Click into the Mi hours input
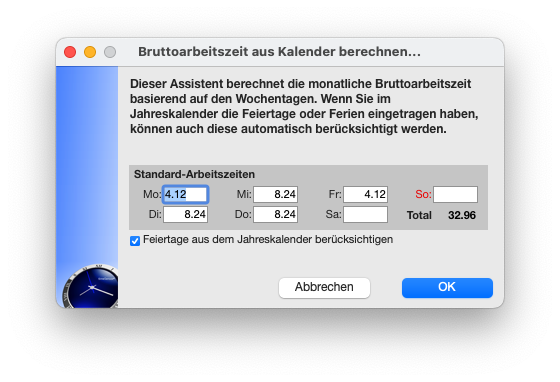 point(275,195)
